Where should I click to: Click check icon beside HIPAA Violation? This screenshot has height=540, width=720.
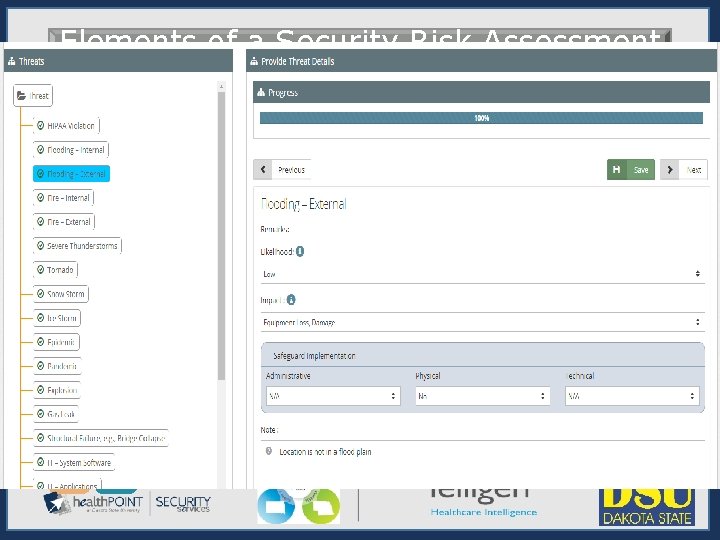point(40,125)
